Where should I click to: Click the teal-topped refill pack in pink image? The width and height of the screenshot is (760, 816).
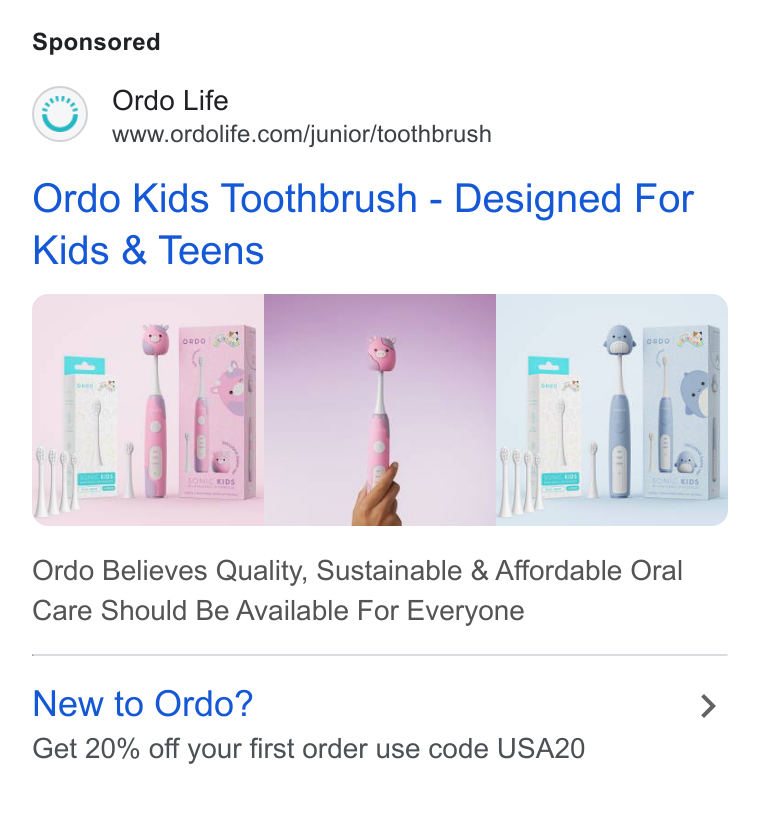[91, 427]
